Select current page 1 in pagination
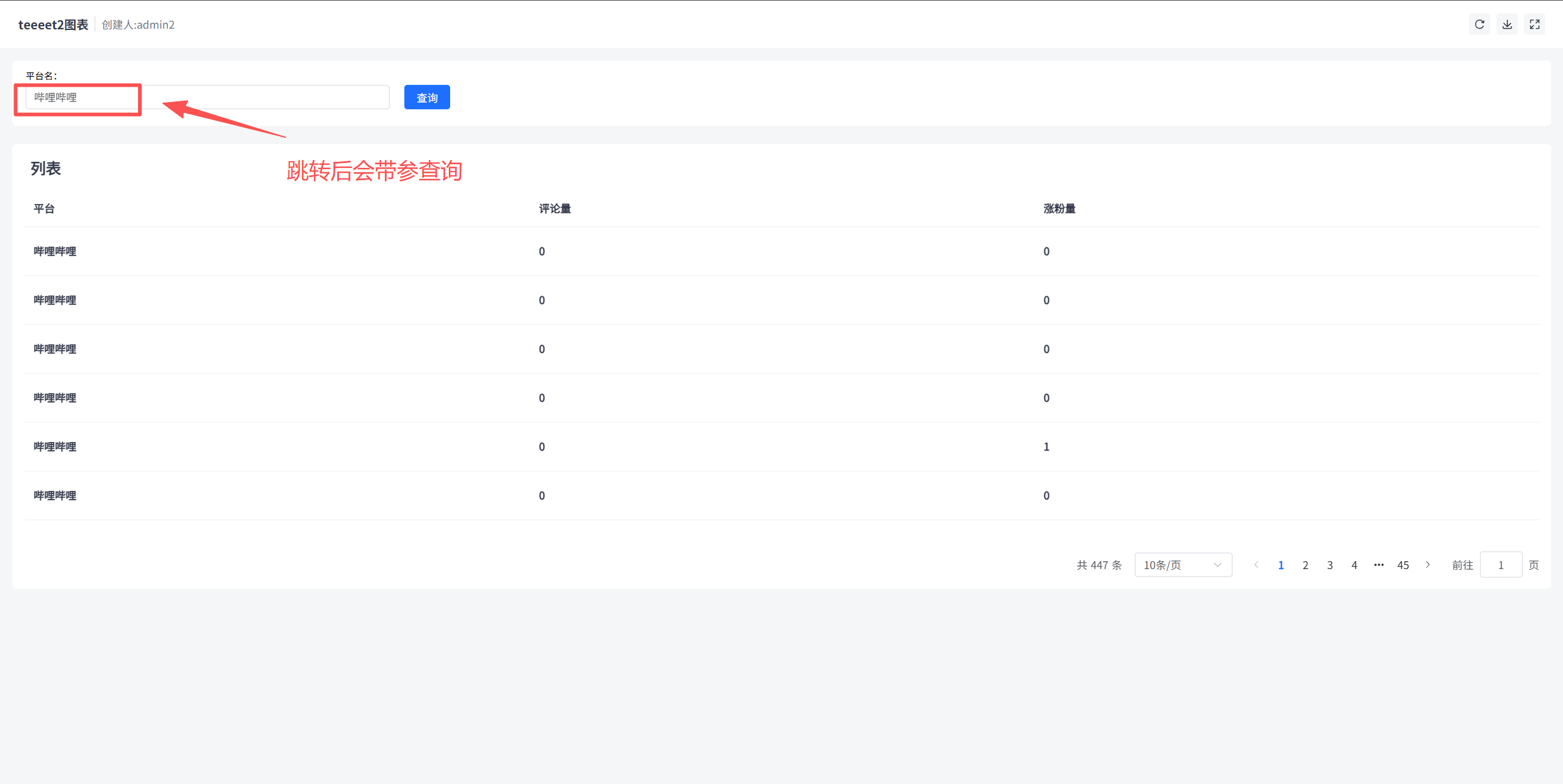 pyautogui.click(x=1281, y=565)
